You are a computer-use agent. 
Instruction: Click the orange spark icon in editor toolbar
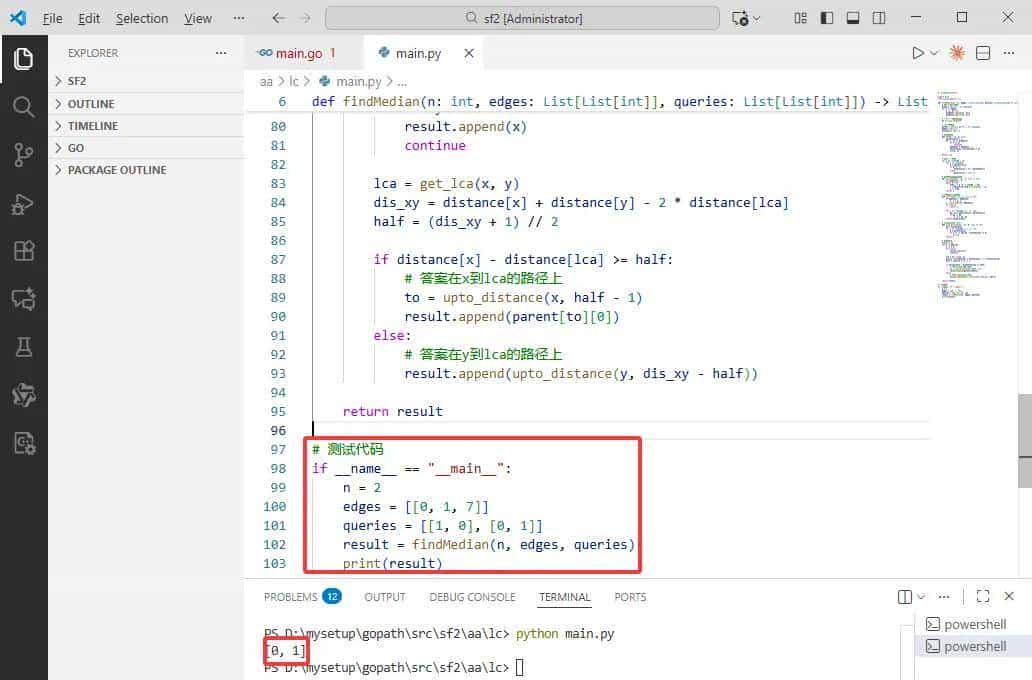[957, 53]
